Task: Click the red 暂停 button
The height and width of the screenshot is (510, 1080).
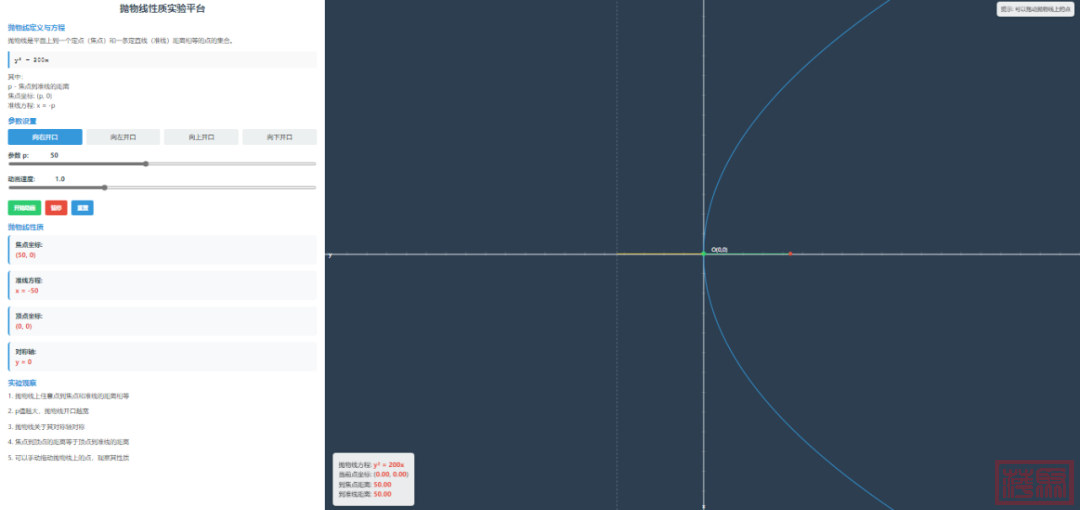Action: [x=56, y=208]
